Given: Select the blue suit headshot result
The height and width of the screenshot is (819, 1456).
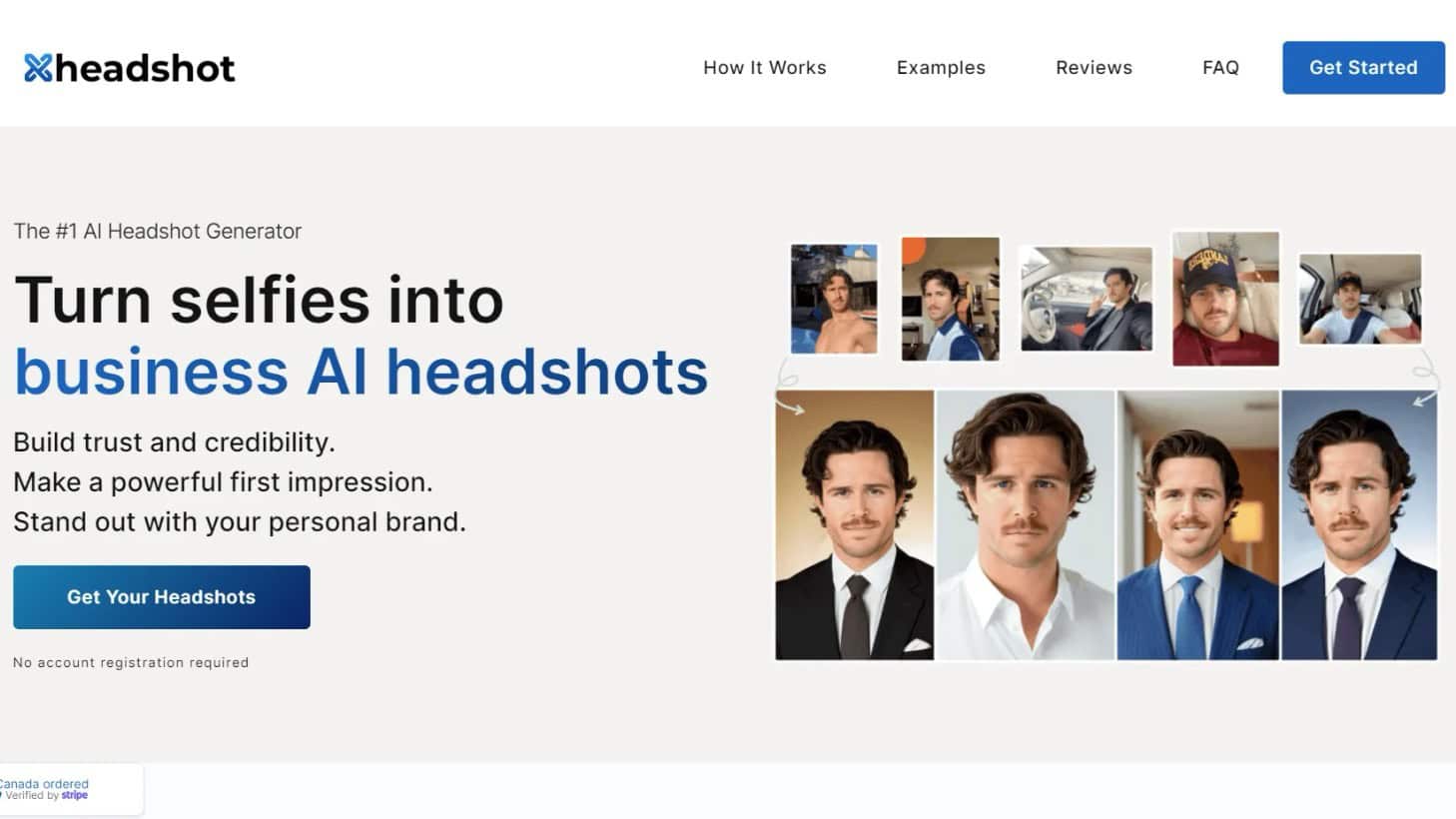Looking at the screenshot, I should click(x=1196, y=524).
